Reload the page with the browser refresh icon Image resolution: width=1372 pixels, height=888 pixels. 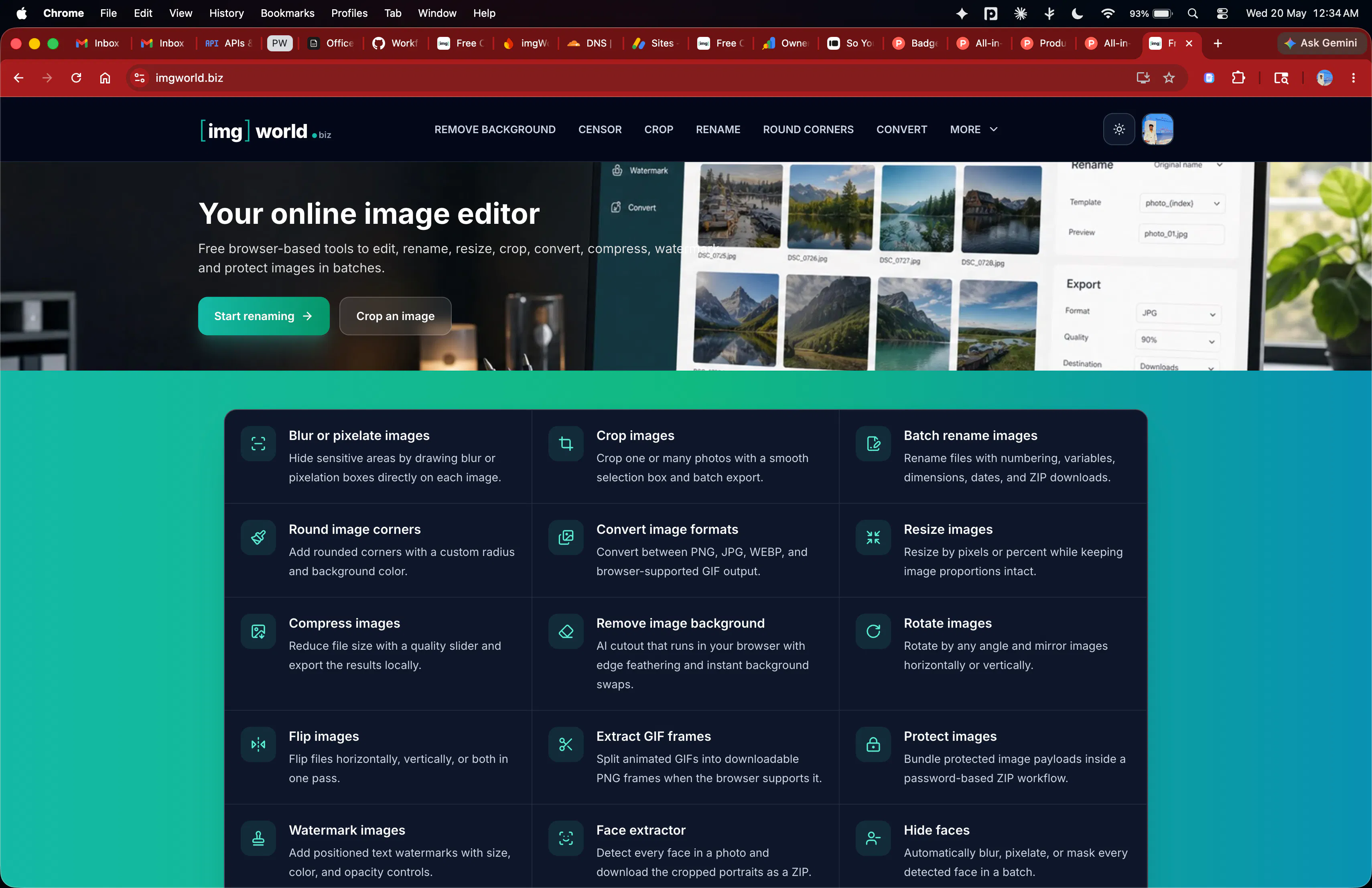[76, 78]
